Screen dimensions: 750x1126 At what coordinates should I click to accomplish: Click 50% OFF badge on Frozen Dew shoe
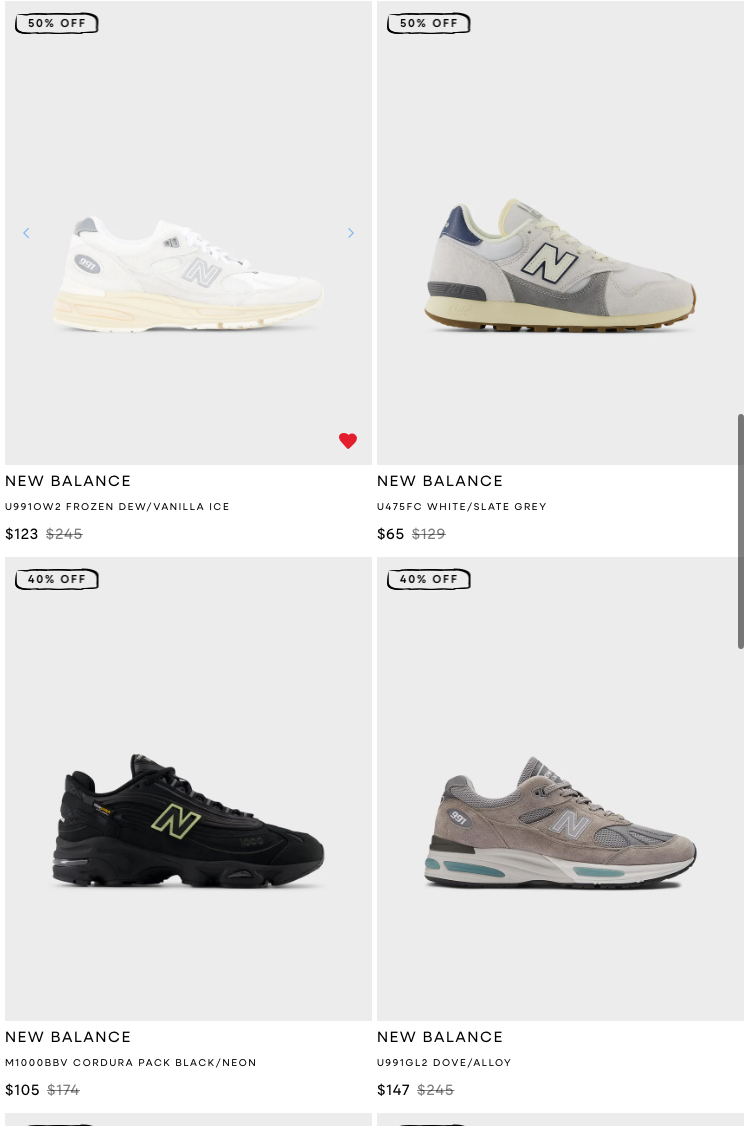[57, 24]
